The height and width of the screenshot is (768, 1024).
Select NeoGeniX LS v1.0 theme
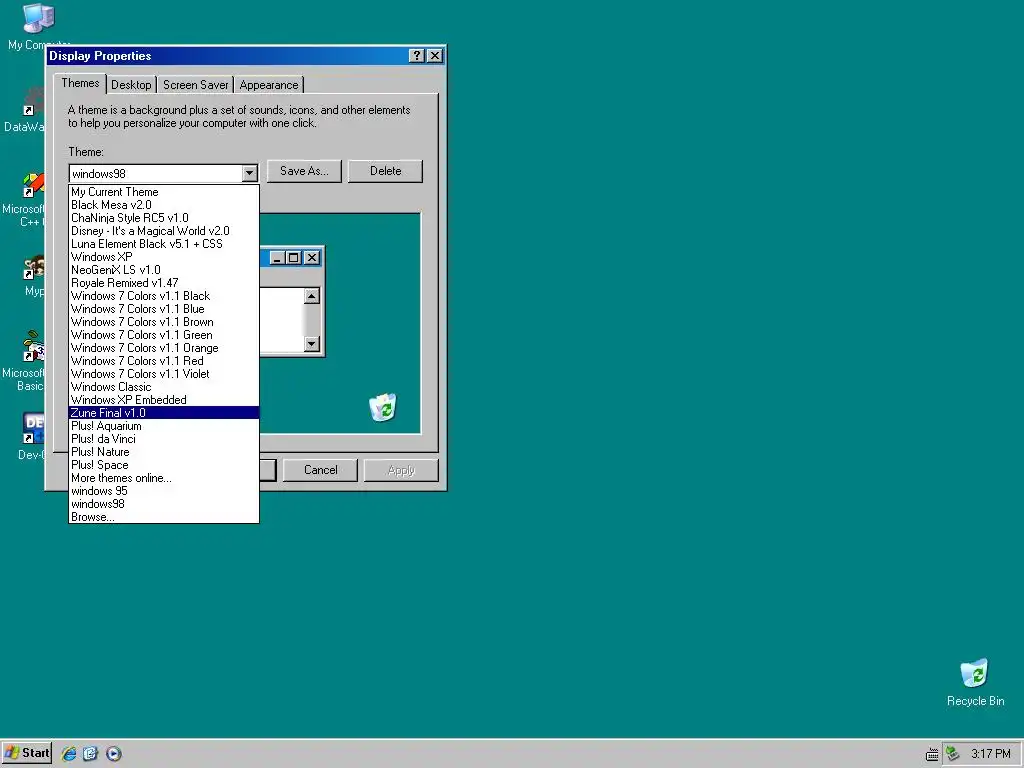(x=164, y=270)
